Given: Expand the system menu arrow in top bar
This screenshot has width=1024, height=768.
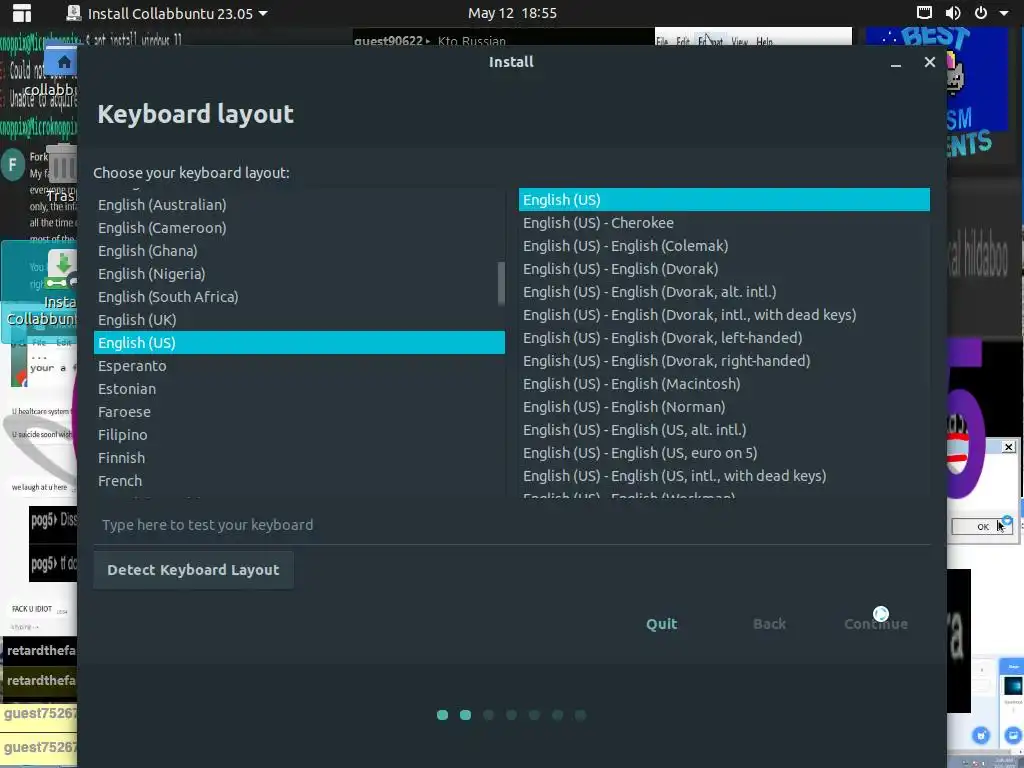Looking at the screenshot, I should tap(1004, 13).
